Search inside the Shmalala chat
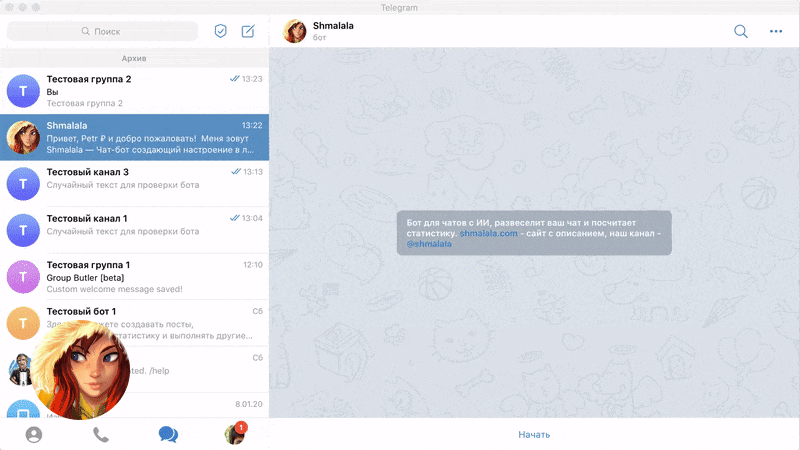The height and width of the screenshot is (450, 800). click(x=741, y=32)
